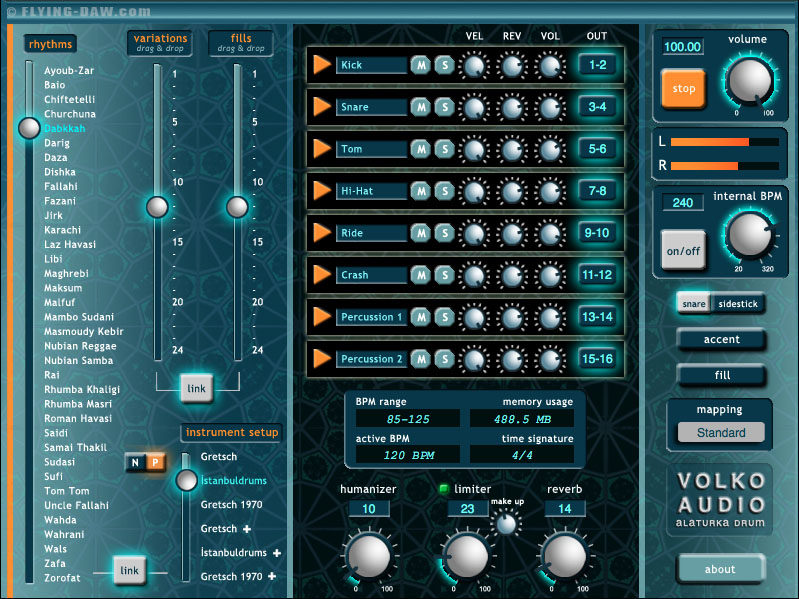
Task: Play the Tom channel preview triangle
Action: (322, 149)
